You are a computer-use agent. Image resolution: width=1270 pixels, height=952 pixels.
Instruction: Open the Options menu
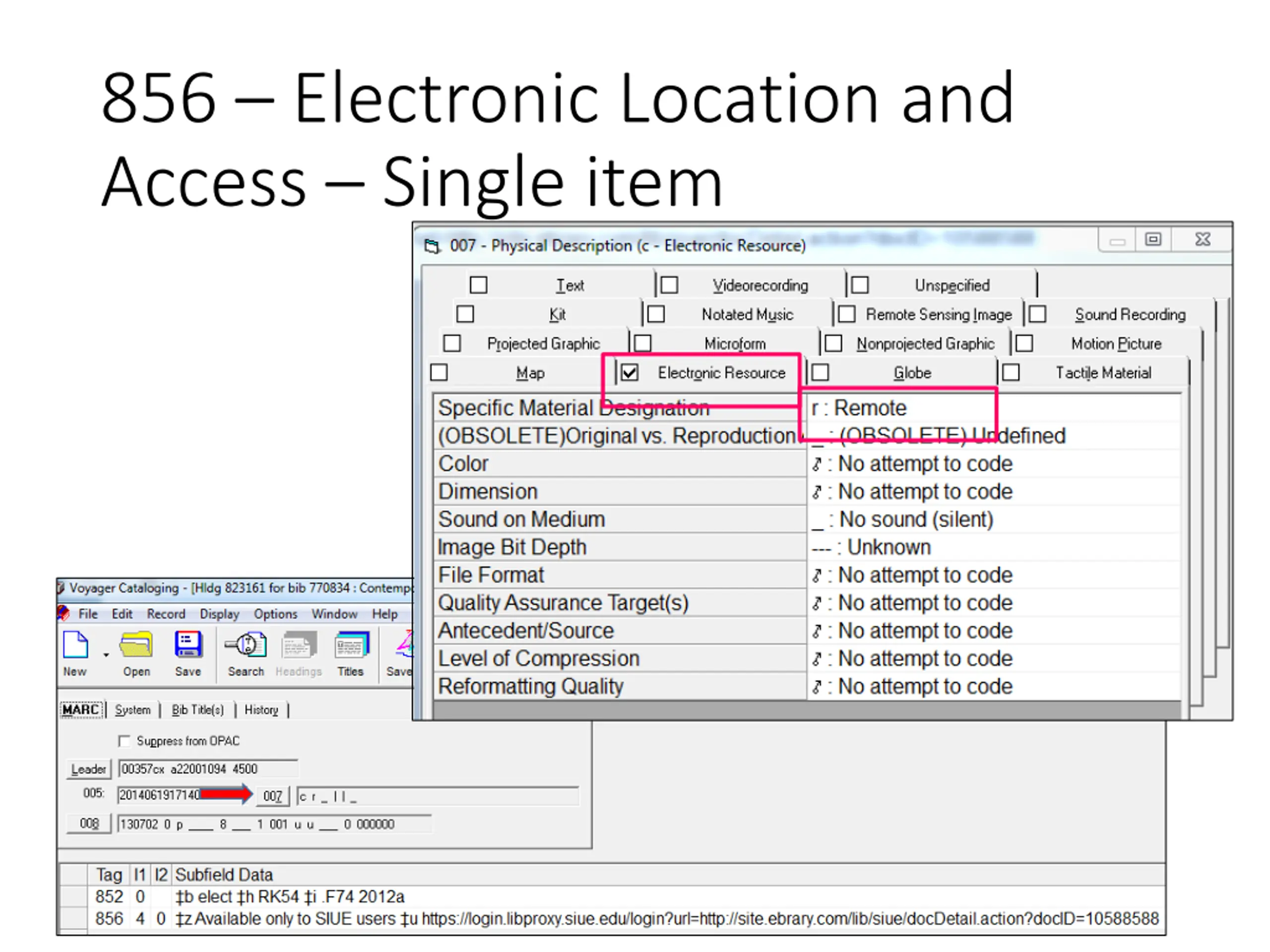tap(276, 614)
